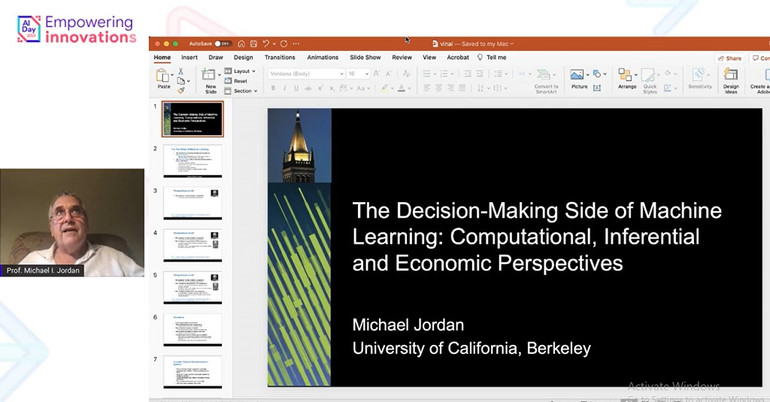Click the Undo arrow icon
Screen dimensions: 770x402
pyautogui.click(x=266, y=44)
